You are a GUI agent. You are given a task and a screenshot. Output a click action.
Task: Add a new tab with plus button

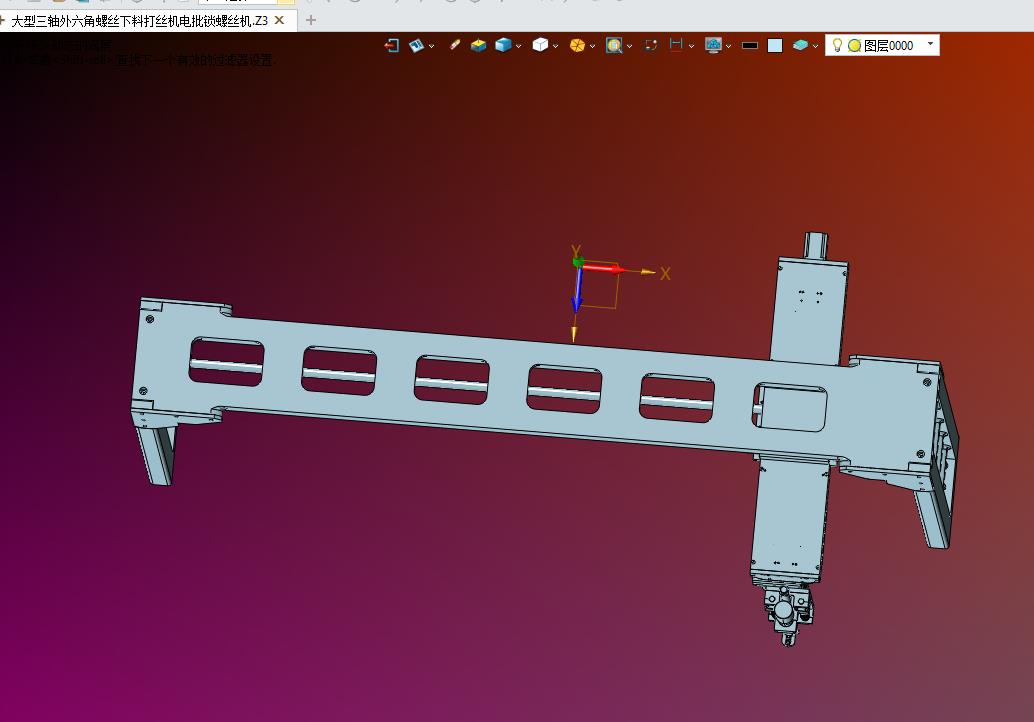pyautogui.click(x=311, y=20)
